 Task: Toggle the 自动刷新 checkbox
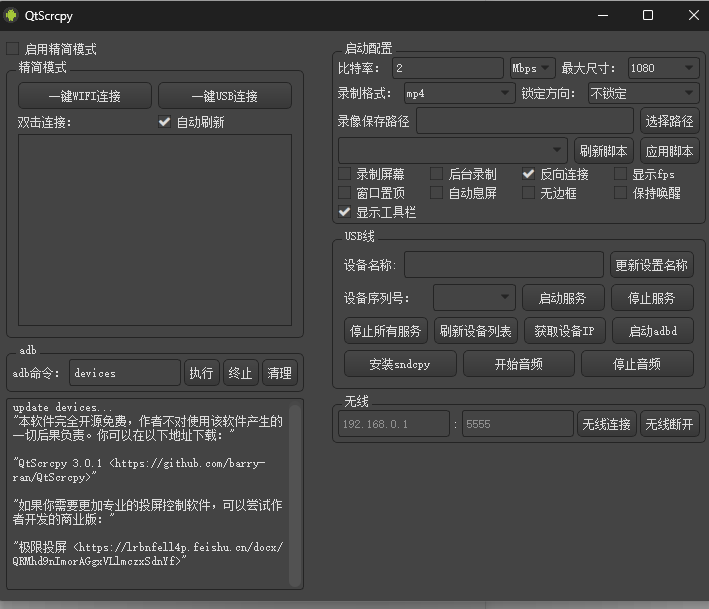pos(165,122)
